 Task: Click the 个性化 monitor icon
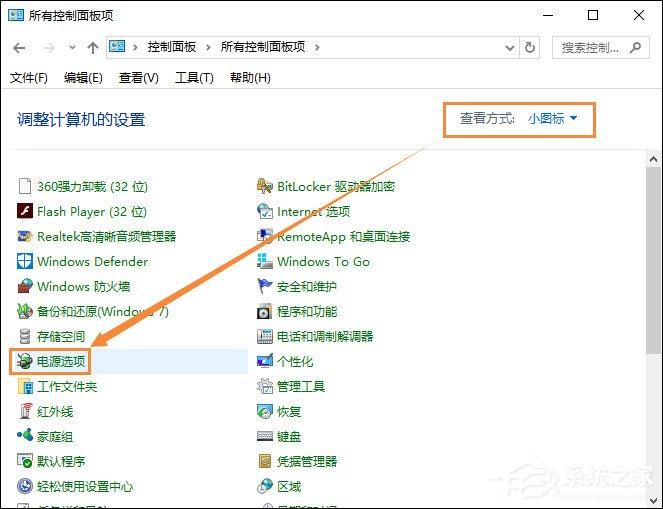(x=265, y=361)
